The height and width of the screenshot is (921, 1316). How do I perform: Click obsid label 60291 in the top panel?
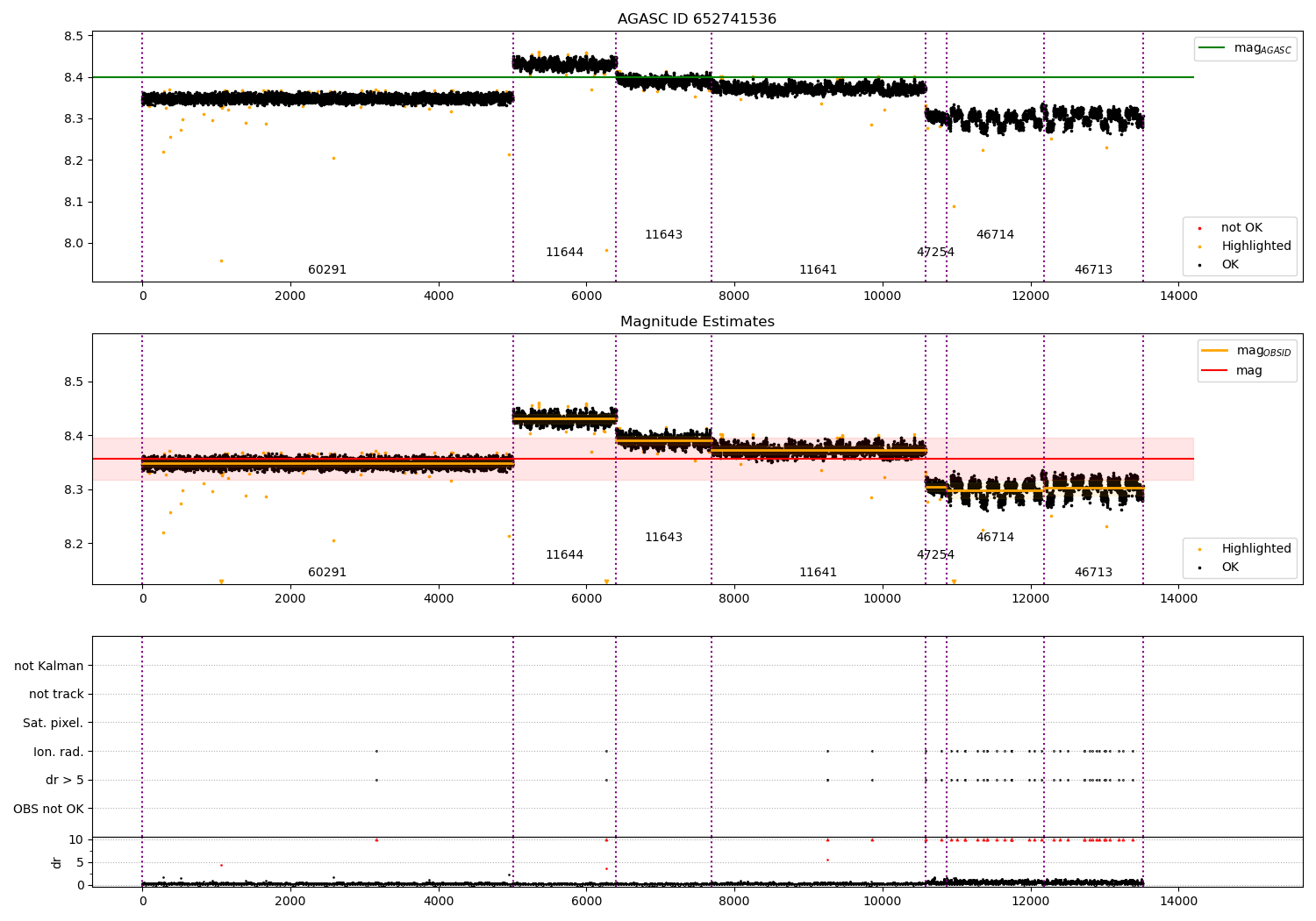pos(327,270)
